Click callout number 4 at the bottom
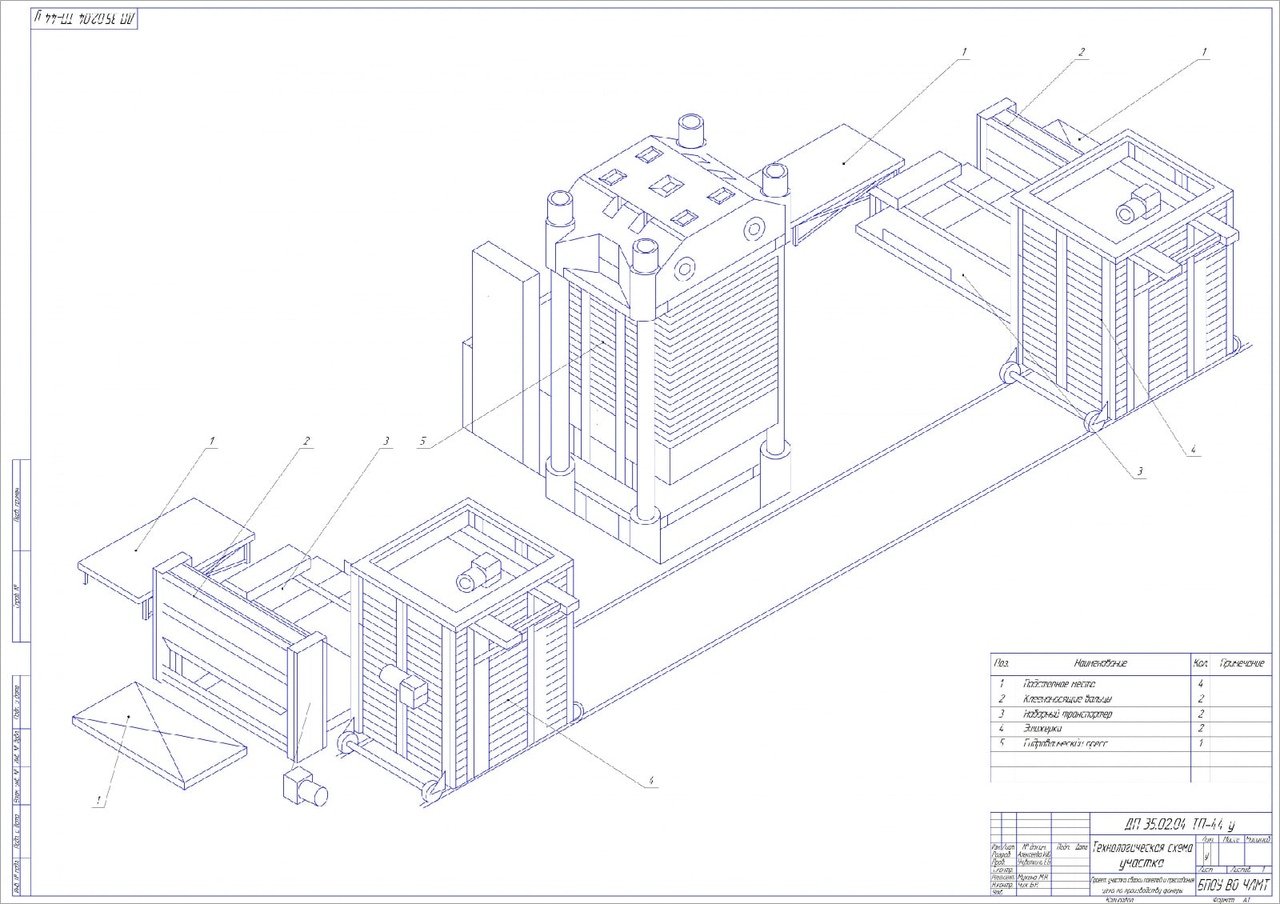Screen dimensions: 1280x904 [651, 781]
